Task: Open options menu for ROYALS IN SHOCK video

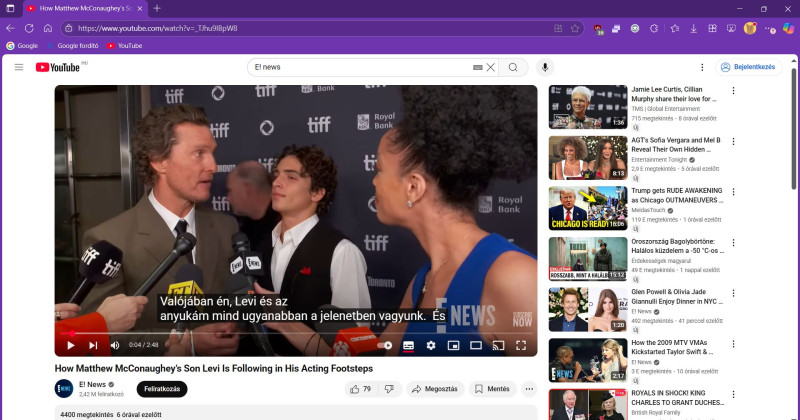Action: pyautogui.click(x=733, y=394)
